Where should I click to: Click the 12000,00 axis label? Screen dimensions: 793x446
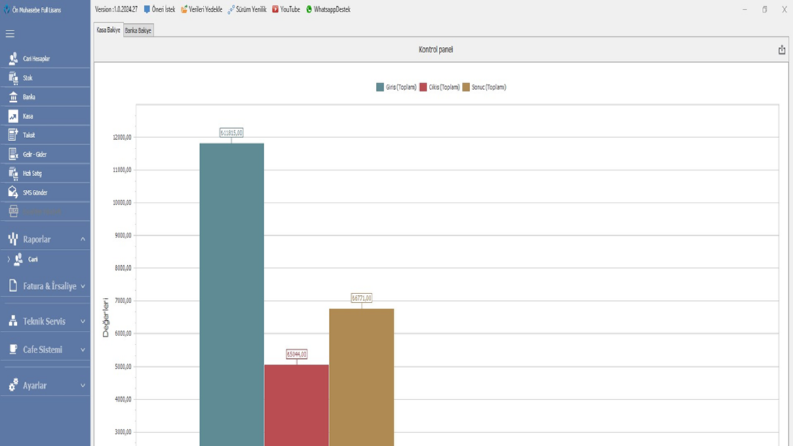click(x=122, y=137)
